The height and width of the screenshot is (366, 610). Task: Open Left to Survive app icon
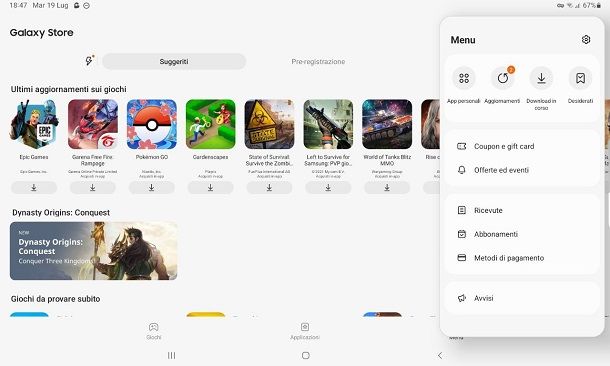click(x=328, y=124)
